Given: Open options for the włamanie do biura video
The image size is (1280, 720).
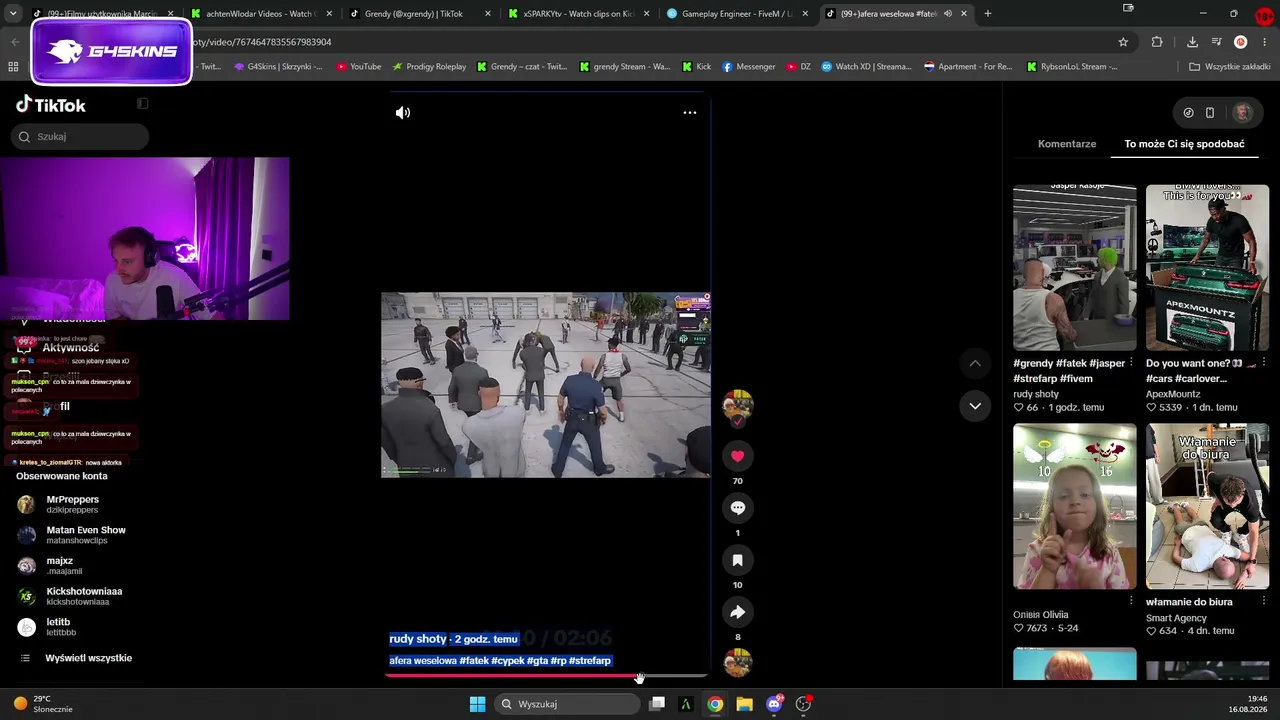Looking at the screenshot, I should [x=1264, y=602].
